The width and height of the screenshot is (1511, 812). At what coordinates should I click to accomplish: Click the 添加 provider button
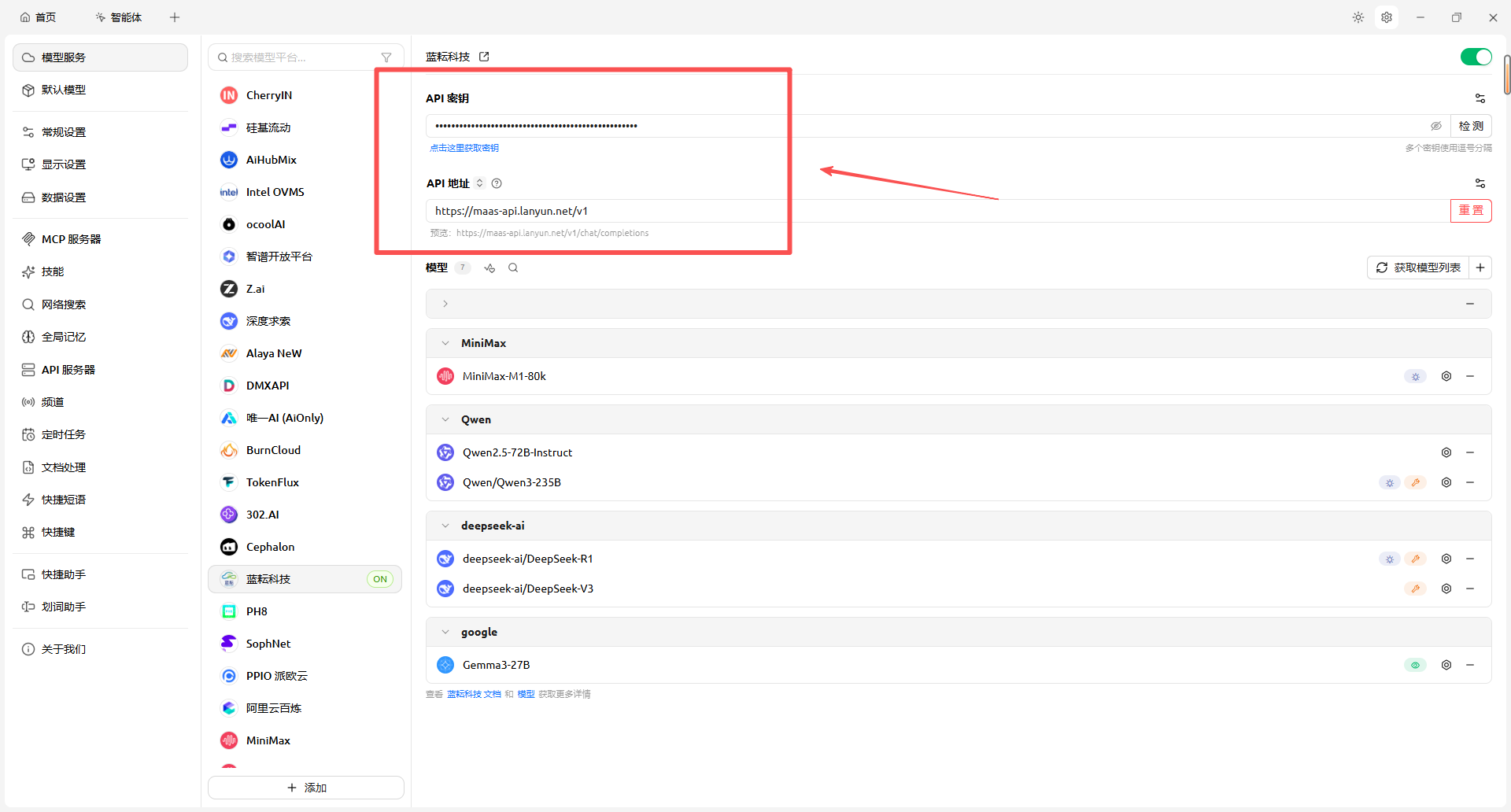[306, 788]
